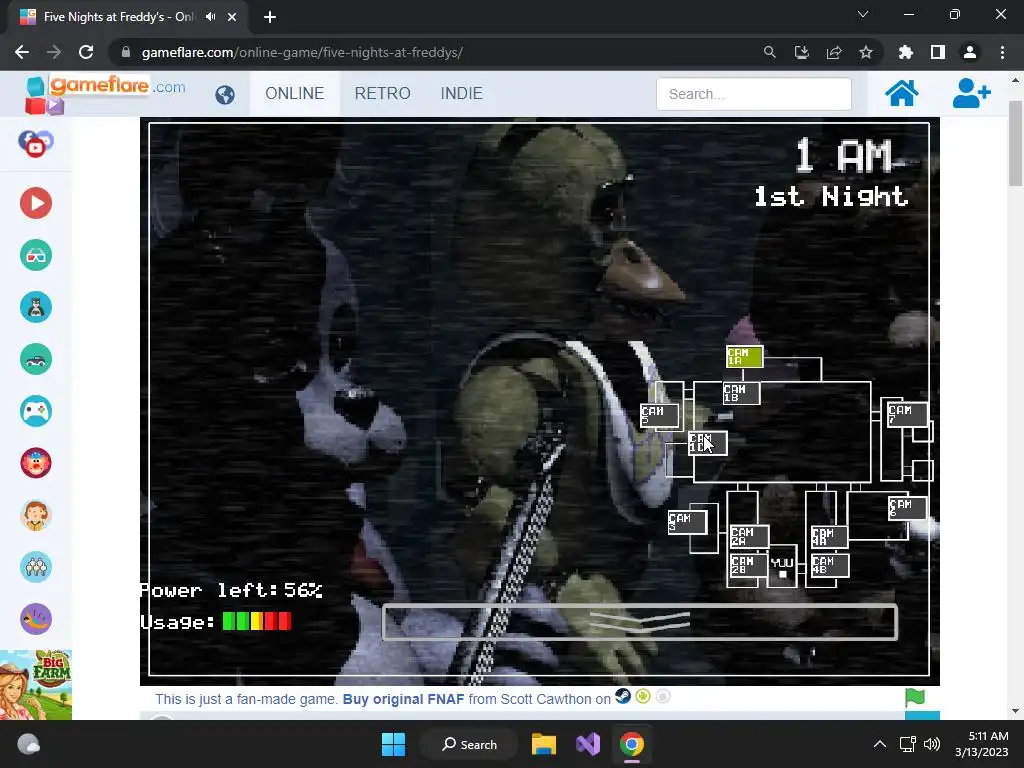
Task: Open the ONLINE games tab
Action: point(295,93)
